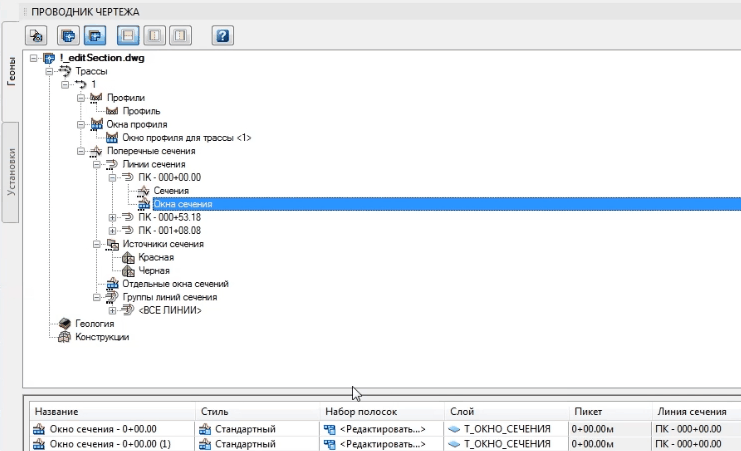Click icon of Окно профиля для трассы <1>
Screen dimensions: 741x451
[x=112, y=138]
